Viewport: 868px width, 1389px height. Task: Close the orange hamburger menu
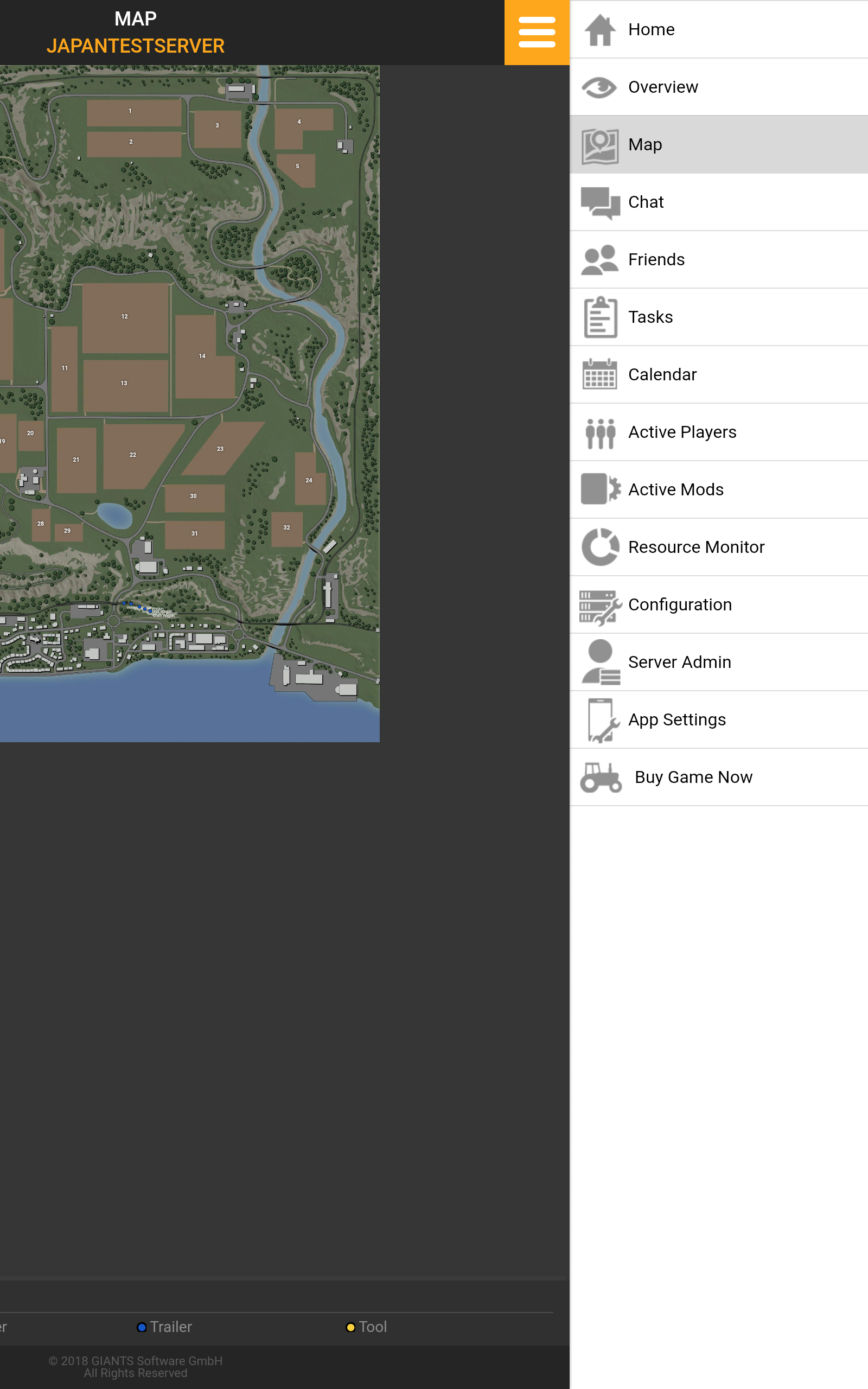pos(536,32)
